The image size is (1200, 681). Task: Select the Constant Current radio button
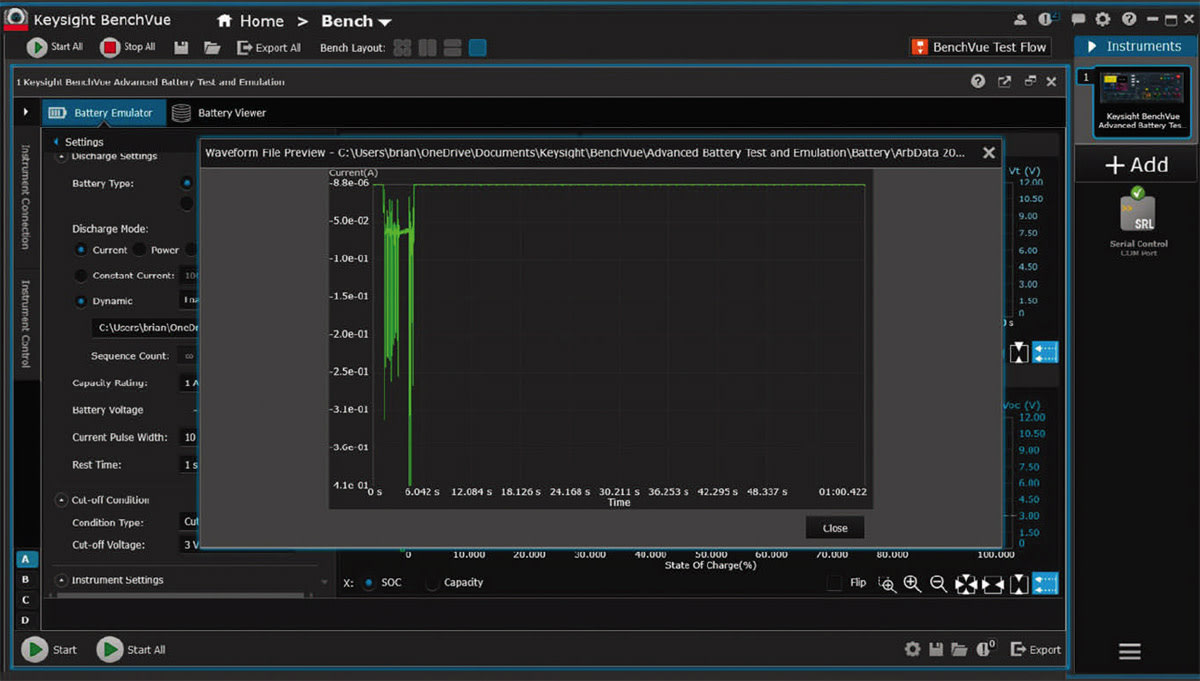82,276
